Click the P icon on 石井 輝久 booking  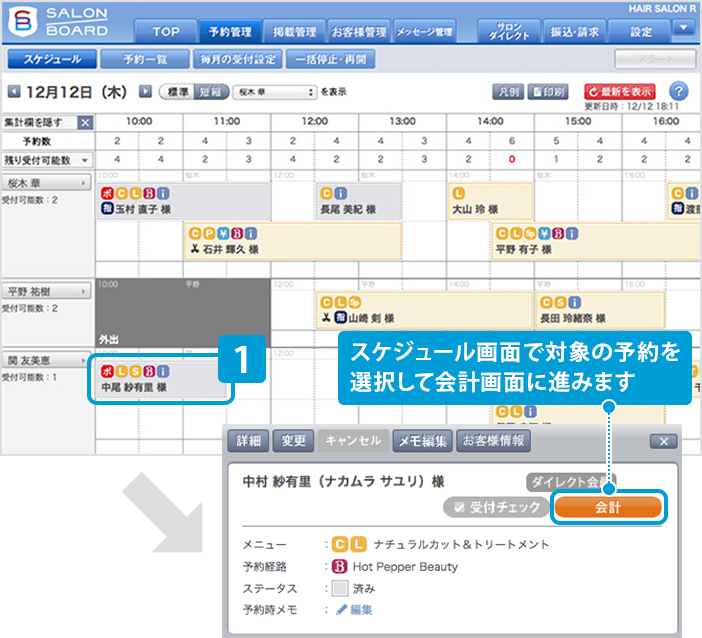pos(209,233)
